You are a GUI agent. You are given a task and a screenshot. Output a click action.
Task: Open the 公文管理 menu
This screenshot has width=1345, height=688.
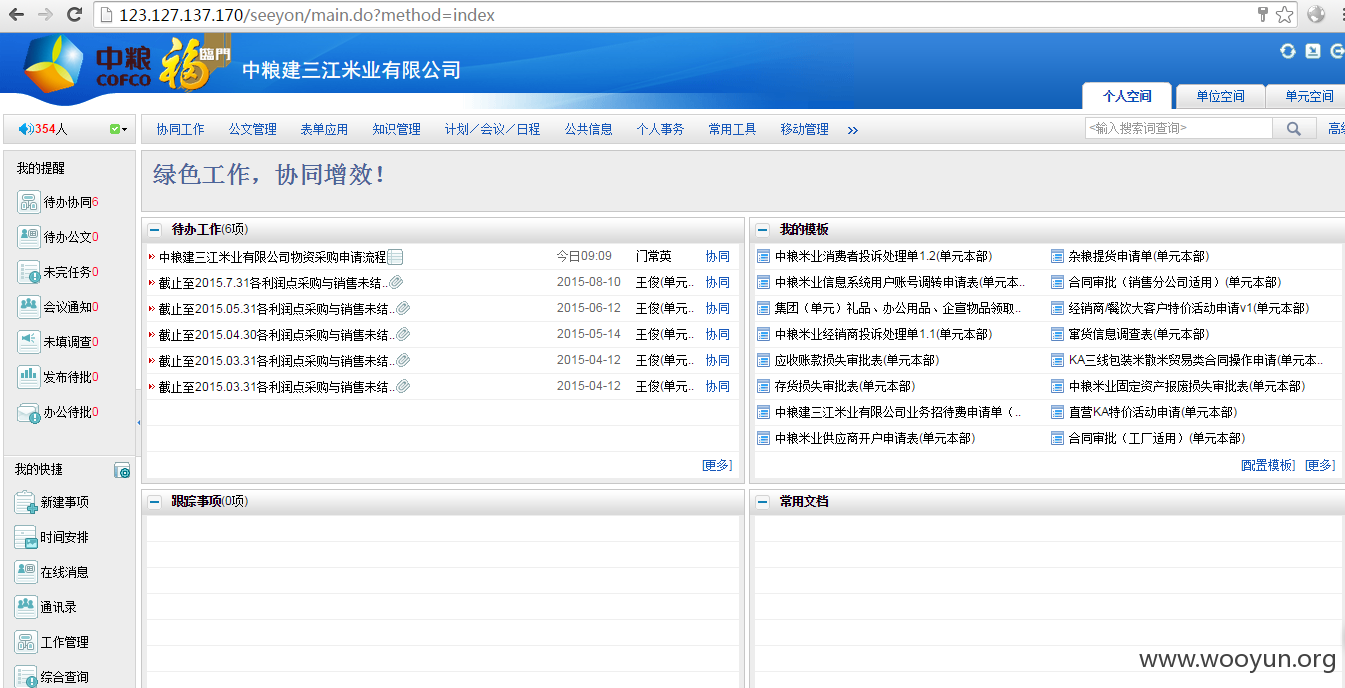tap(252, 129)
